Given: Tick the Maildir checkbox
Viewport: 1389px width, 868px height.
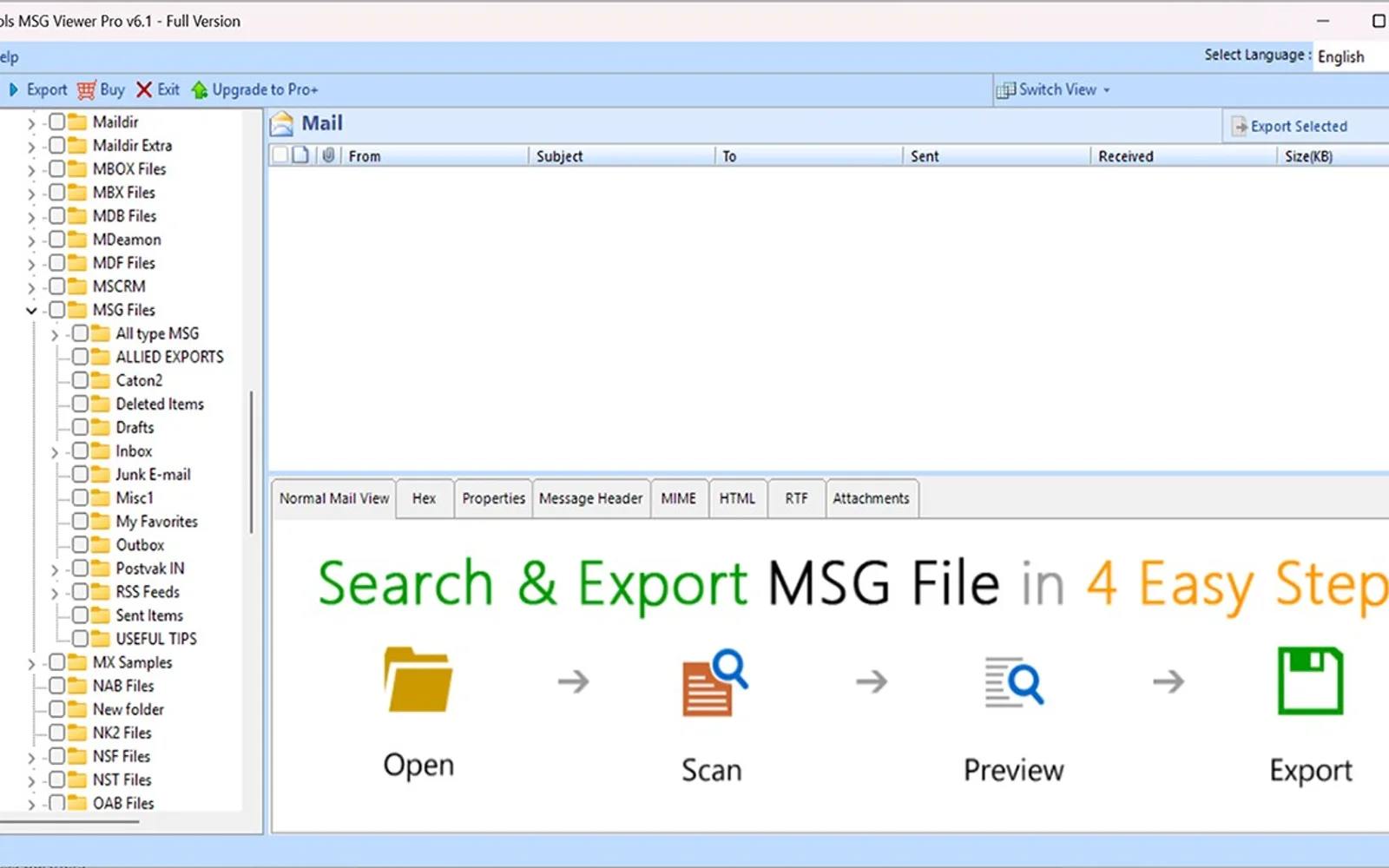Looking at the screenshot, I should pos(56,122).
